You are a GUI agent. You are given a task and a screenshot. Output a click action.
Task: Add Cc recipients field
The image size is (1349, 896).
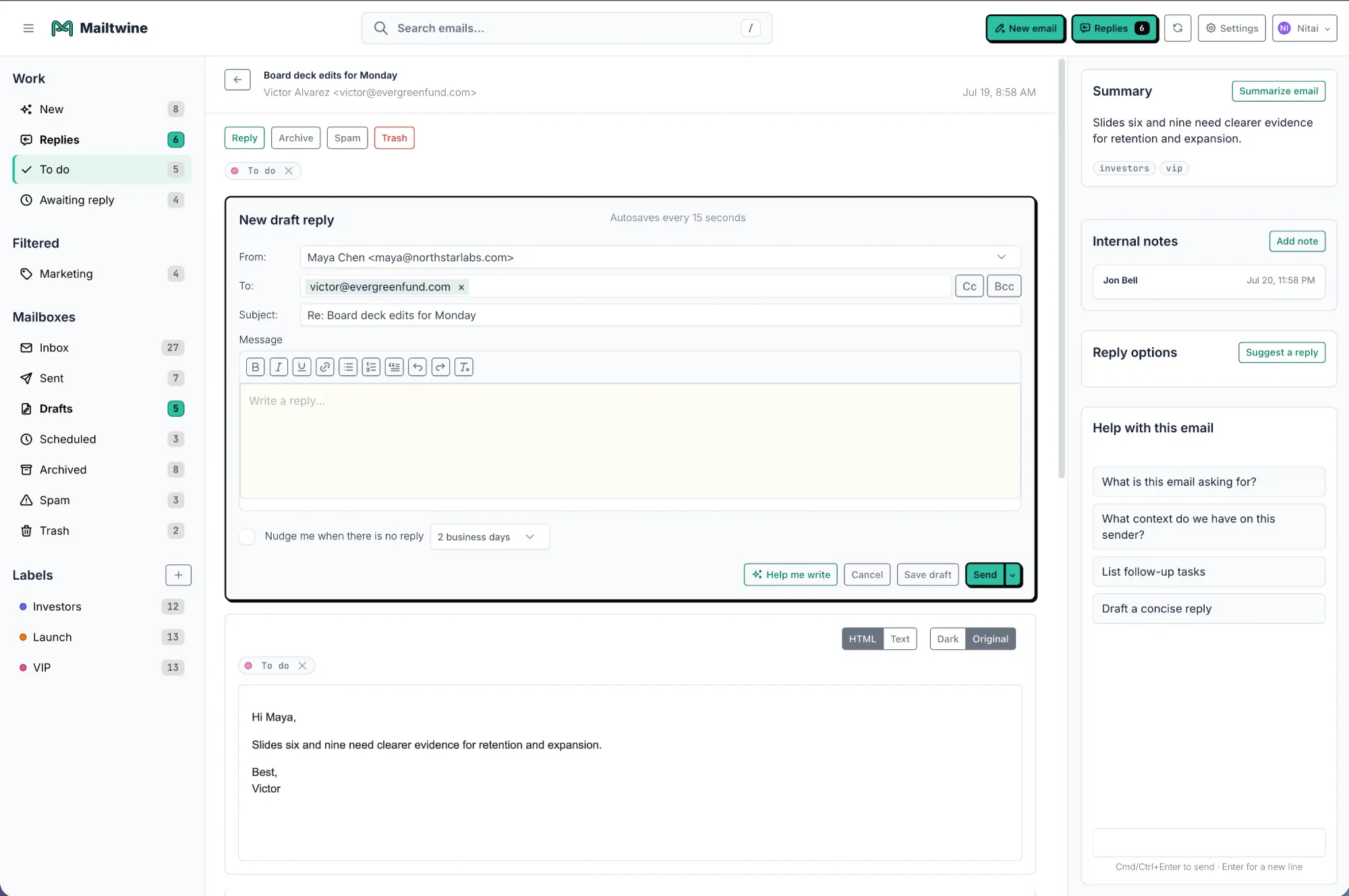pos(969,287)
